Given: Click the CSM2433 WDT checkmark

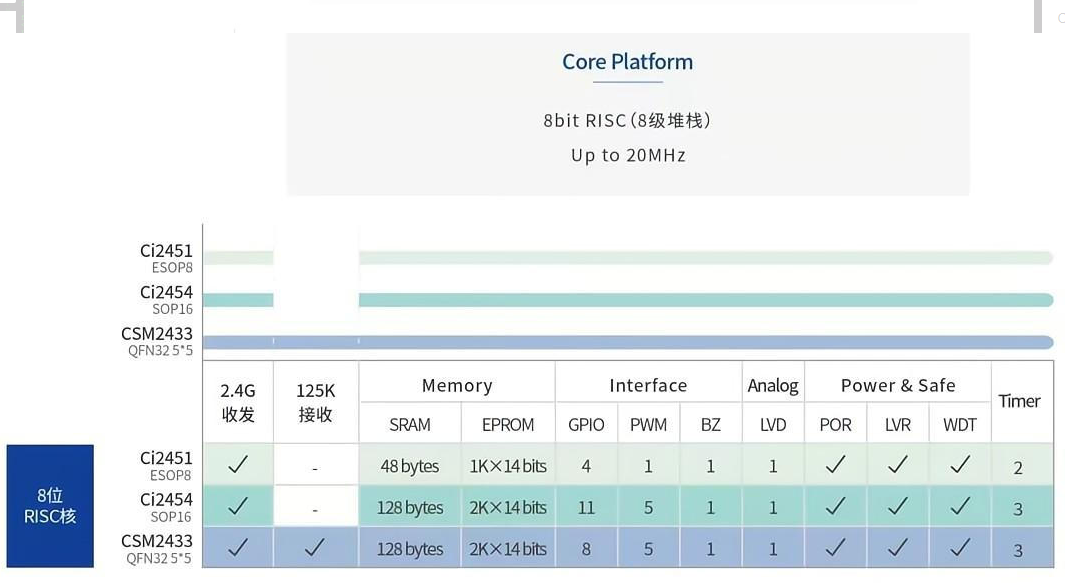Looking at the screenshot, I should coord(960,548).
